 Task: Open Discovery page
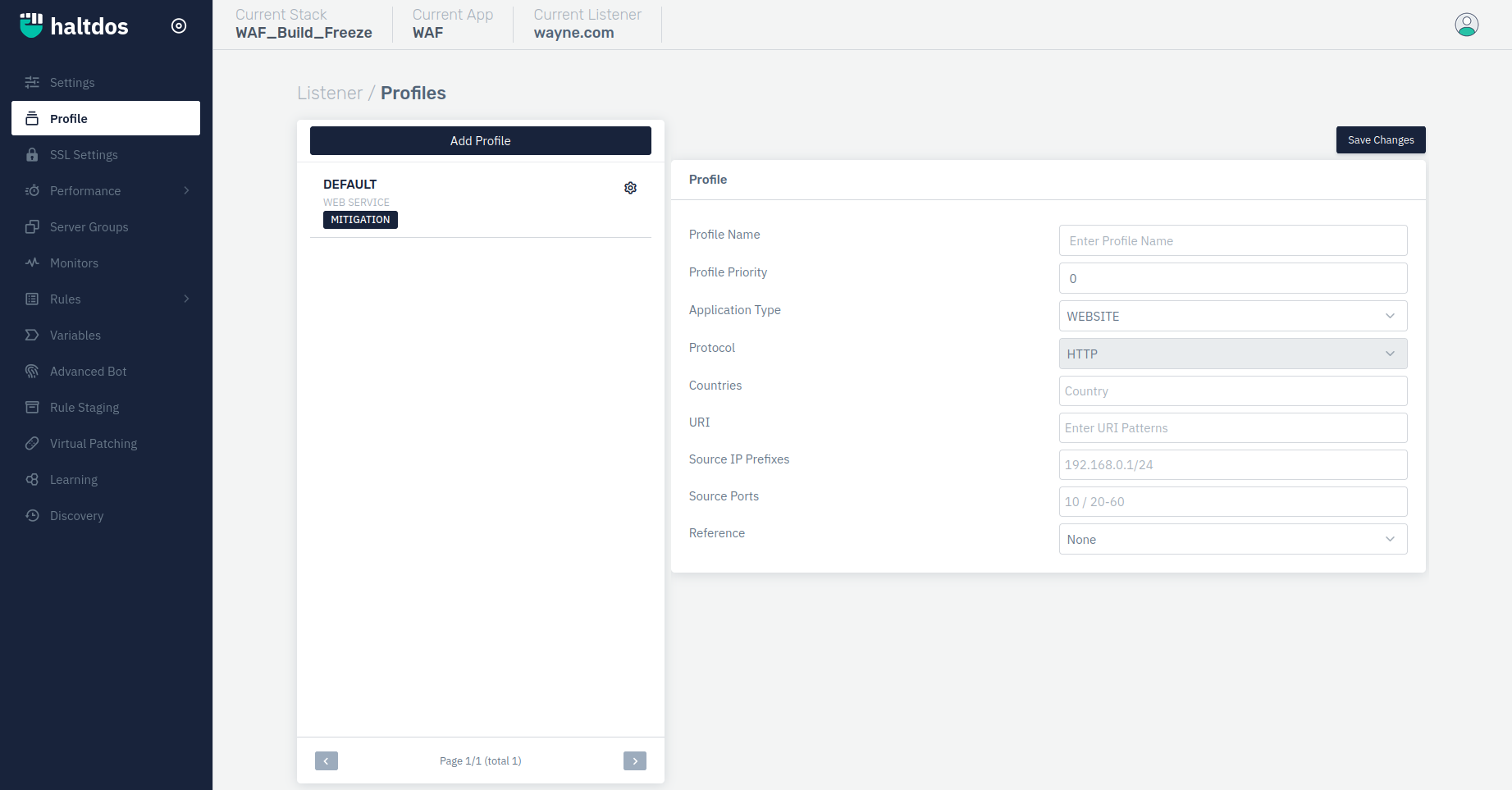[106, 515]
